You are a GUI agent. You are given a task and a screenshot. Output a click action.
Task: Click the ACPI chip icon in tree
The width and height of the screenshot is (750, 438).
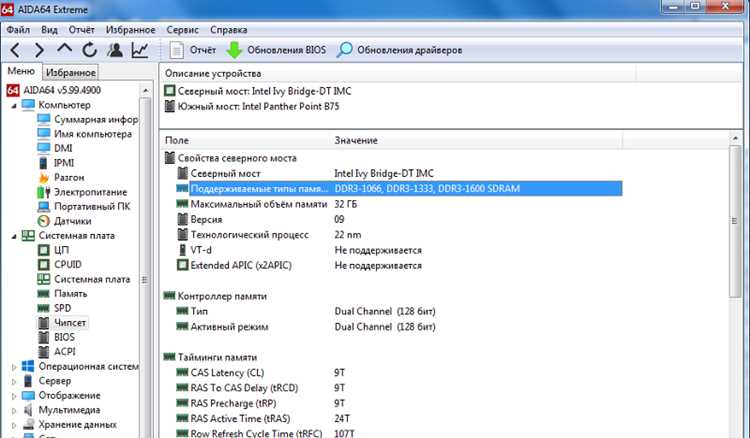point(44,351)
